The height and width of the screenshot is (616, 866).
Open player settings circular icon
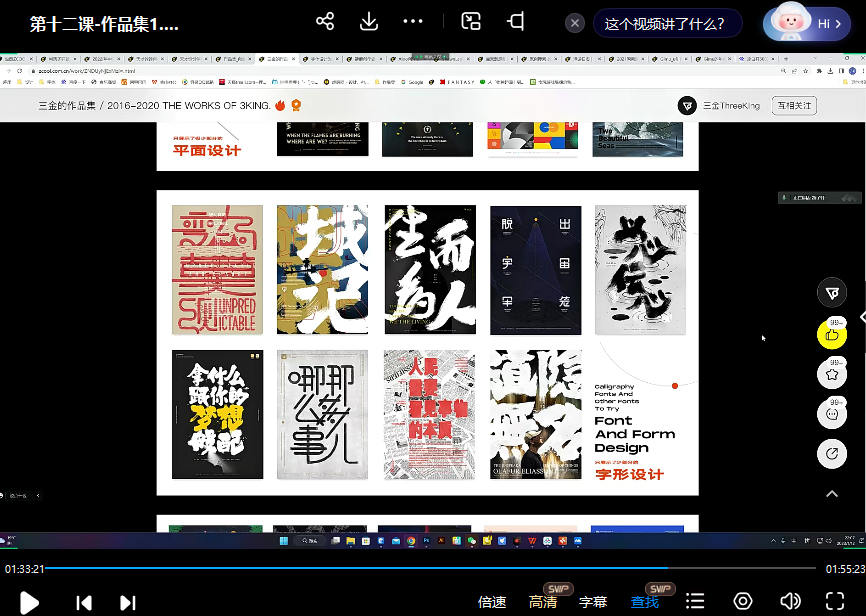pos(743,602)
